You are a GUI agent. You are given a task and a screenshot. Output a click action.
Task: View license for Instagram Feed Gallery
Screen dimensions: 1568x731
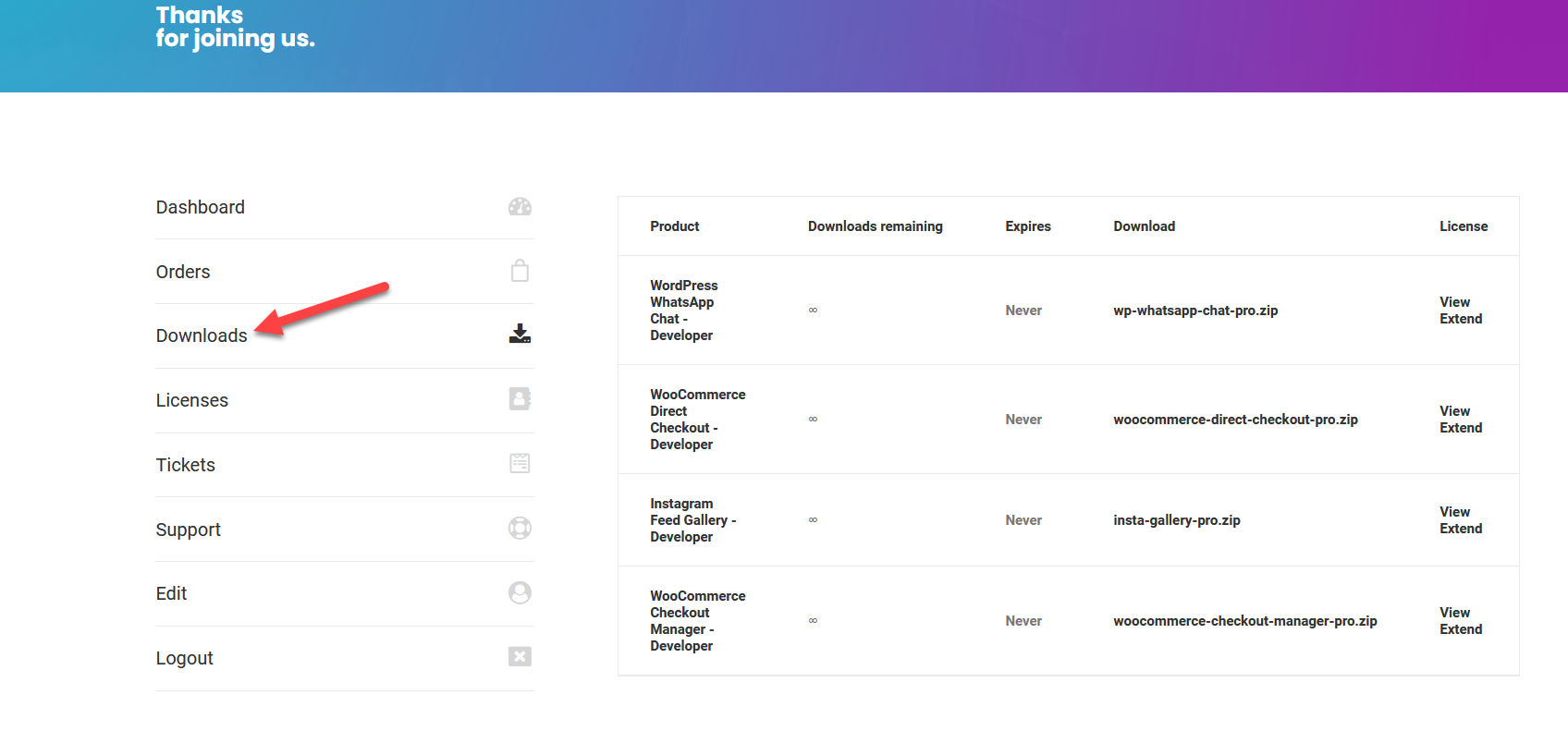point(1454,512)
